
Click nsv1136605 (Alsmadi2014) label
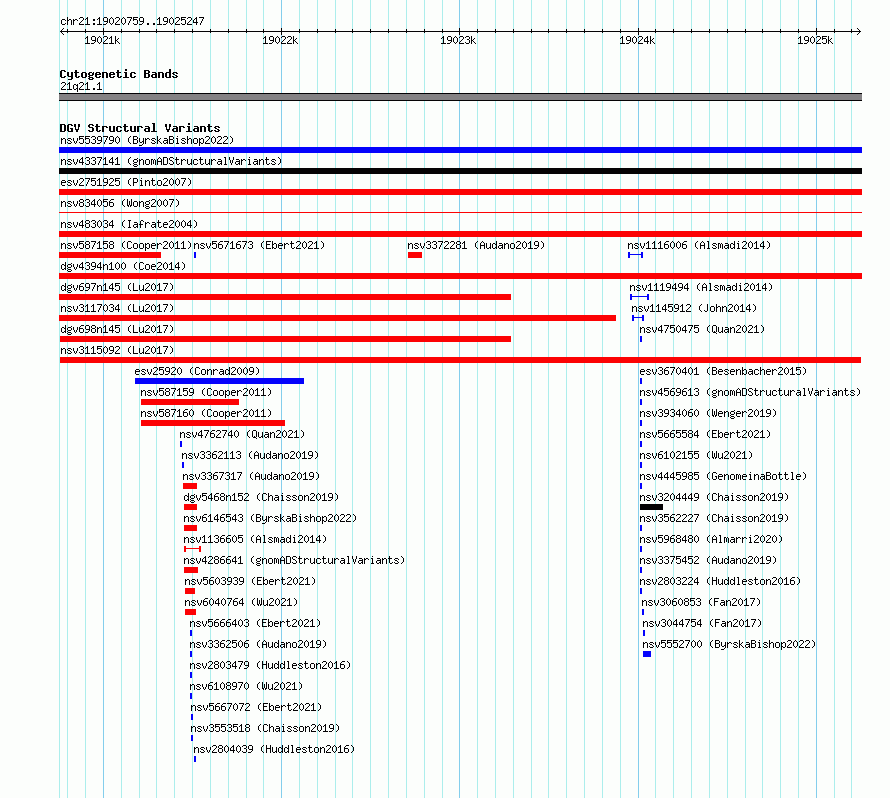(x=255, y=539)
